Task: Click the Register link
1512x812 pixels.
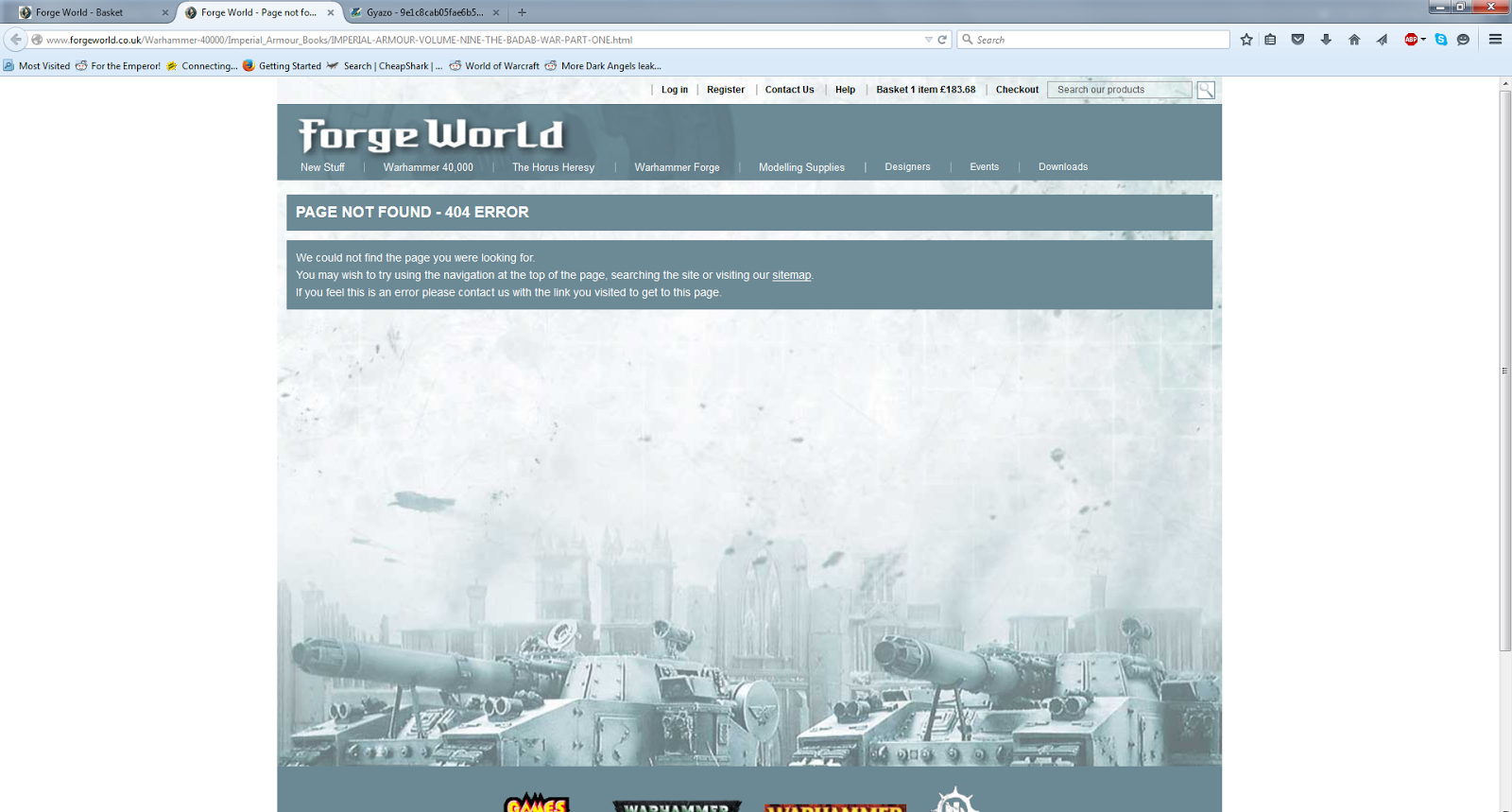Action: coord(726,90)
